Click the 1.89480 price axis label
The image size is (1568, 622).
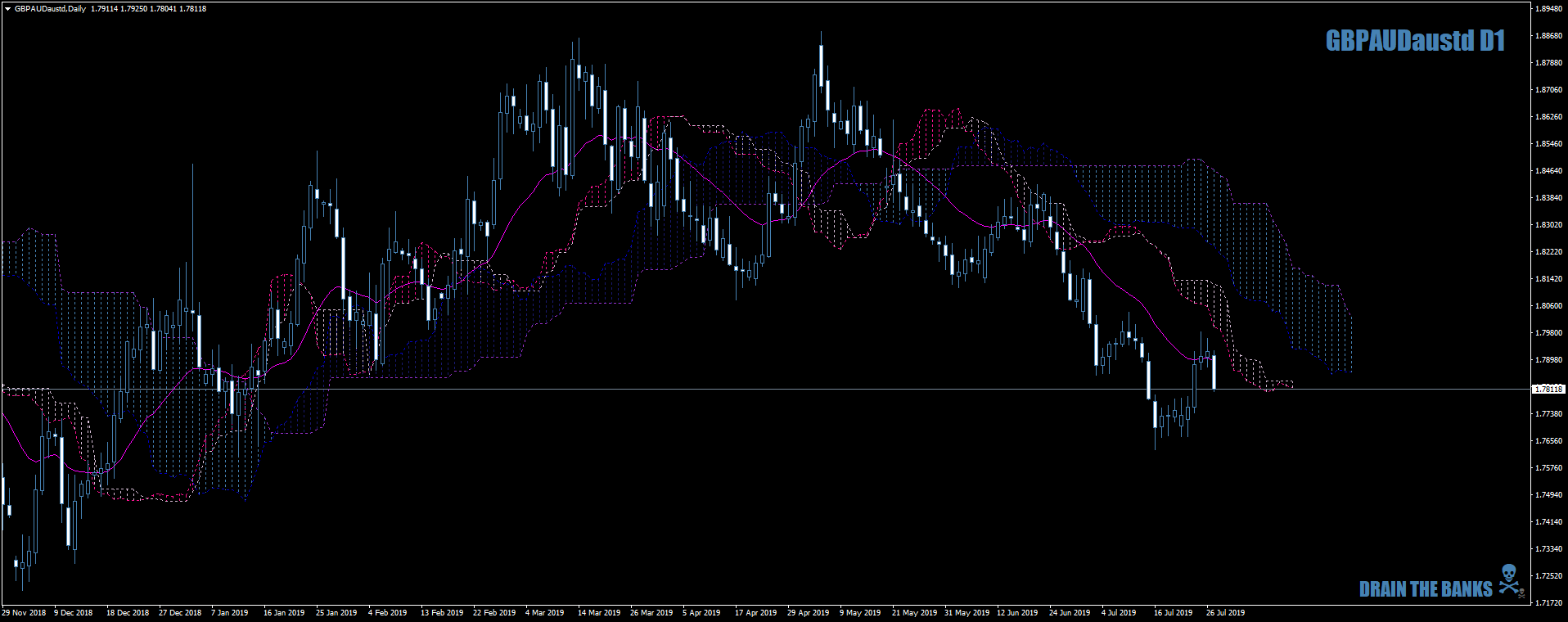click(x=1548, y=9)
